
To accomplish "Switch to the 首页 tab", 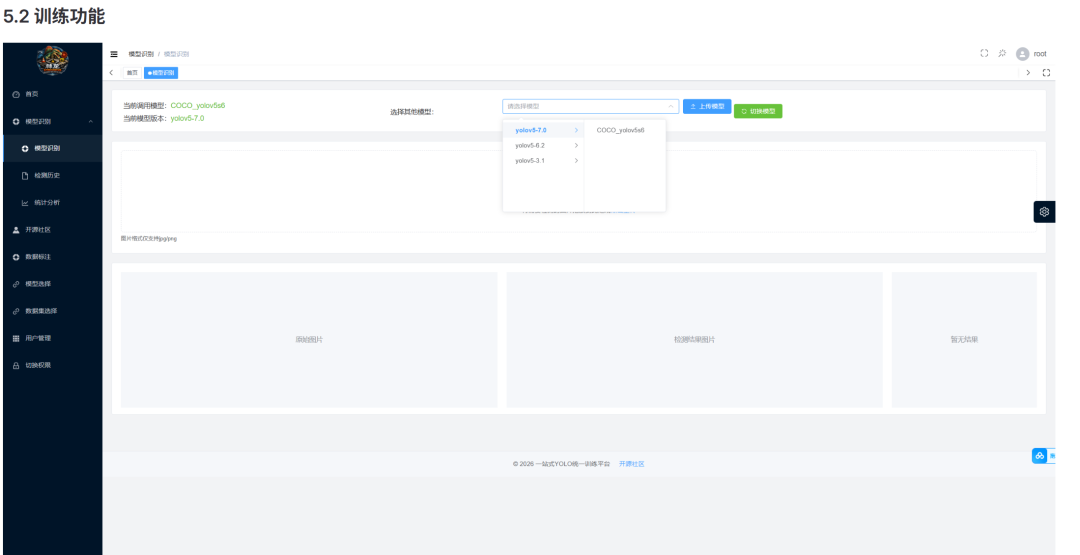I will 132,72.
